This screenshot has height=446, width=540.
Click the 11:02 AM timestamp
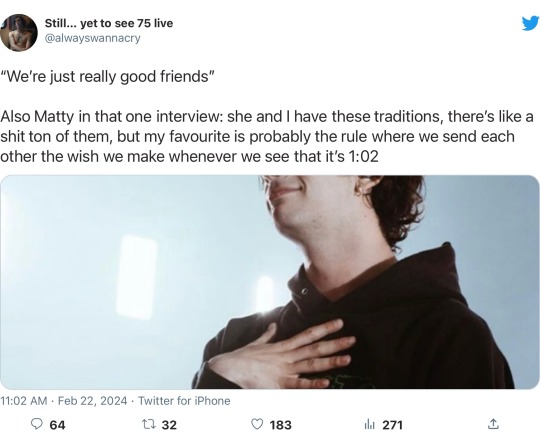pos(24,401)
